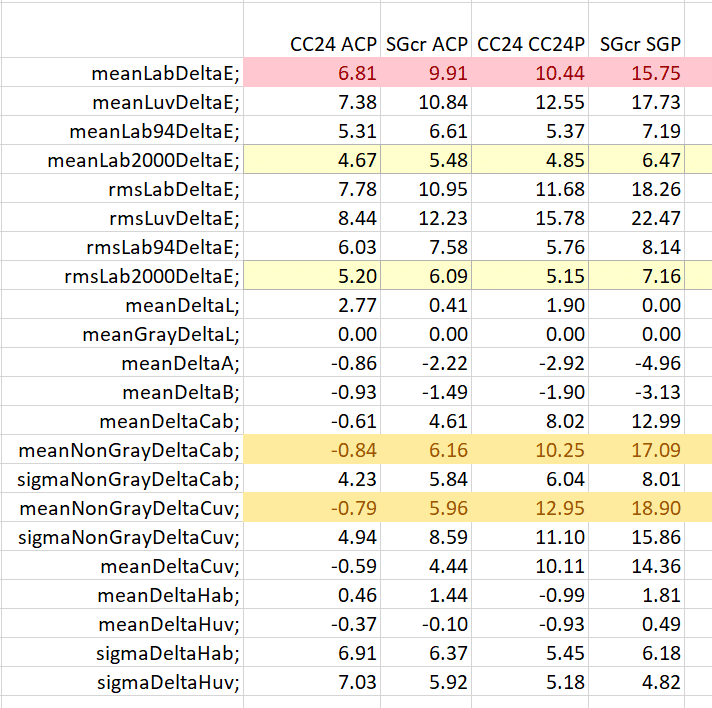This screenshot has height=708, width=712.
Task: Click the cell showing 22.47
Action: [x=636, y=218]
